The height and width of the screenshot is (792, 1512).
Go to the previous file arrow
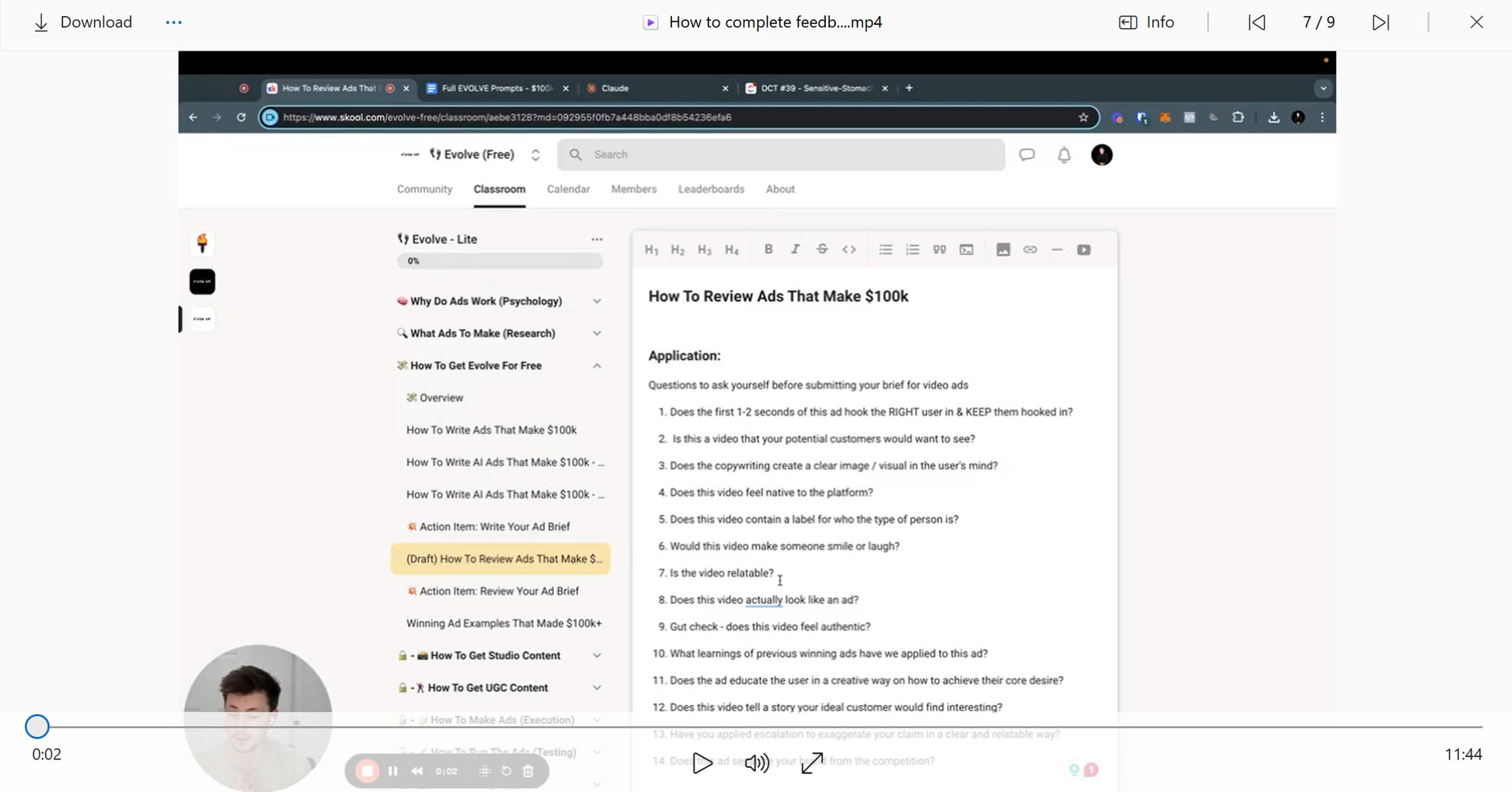click(x=1256, y=23)
